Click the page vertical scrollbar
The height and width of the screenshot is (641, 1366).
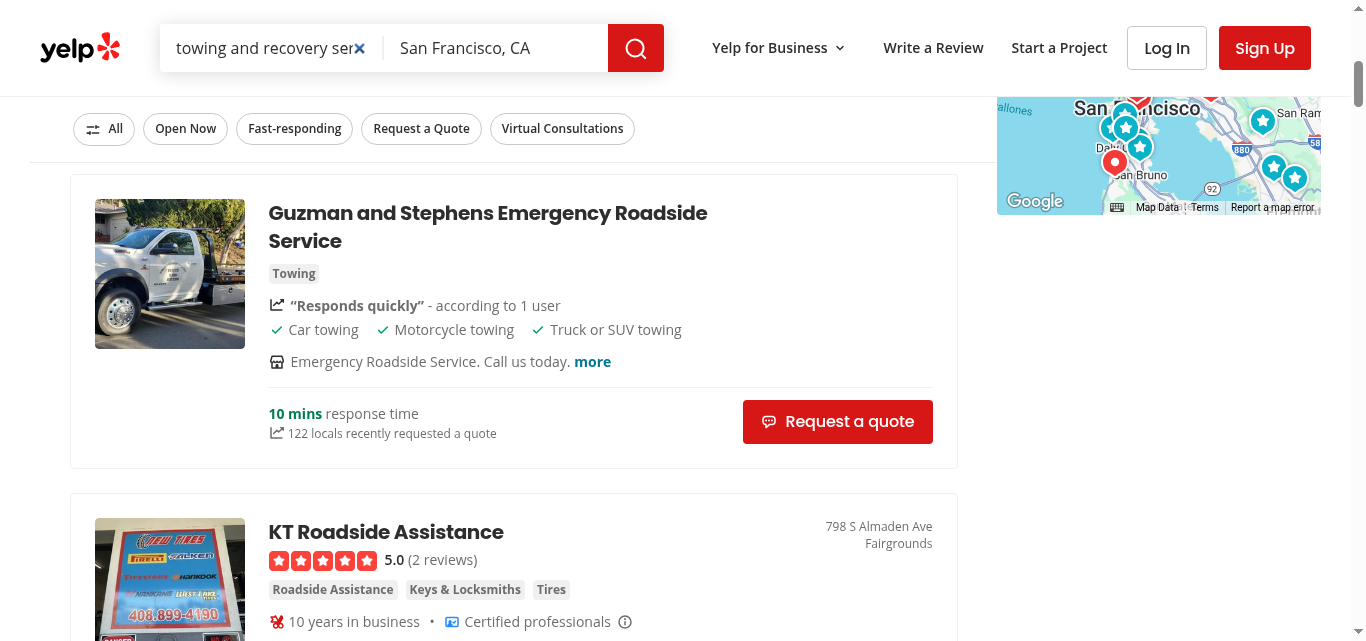click(x=1358, y=83)
